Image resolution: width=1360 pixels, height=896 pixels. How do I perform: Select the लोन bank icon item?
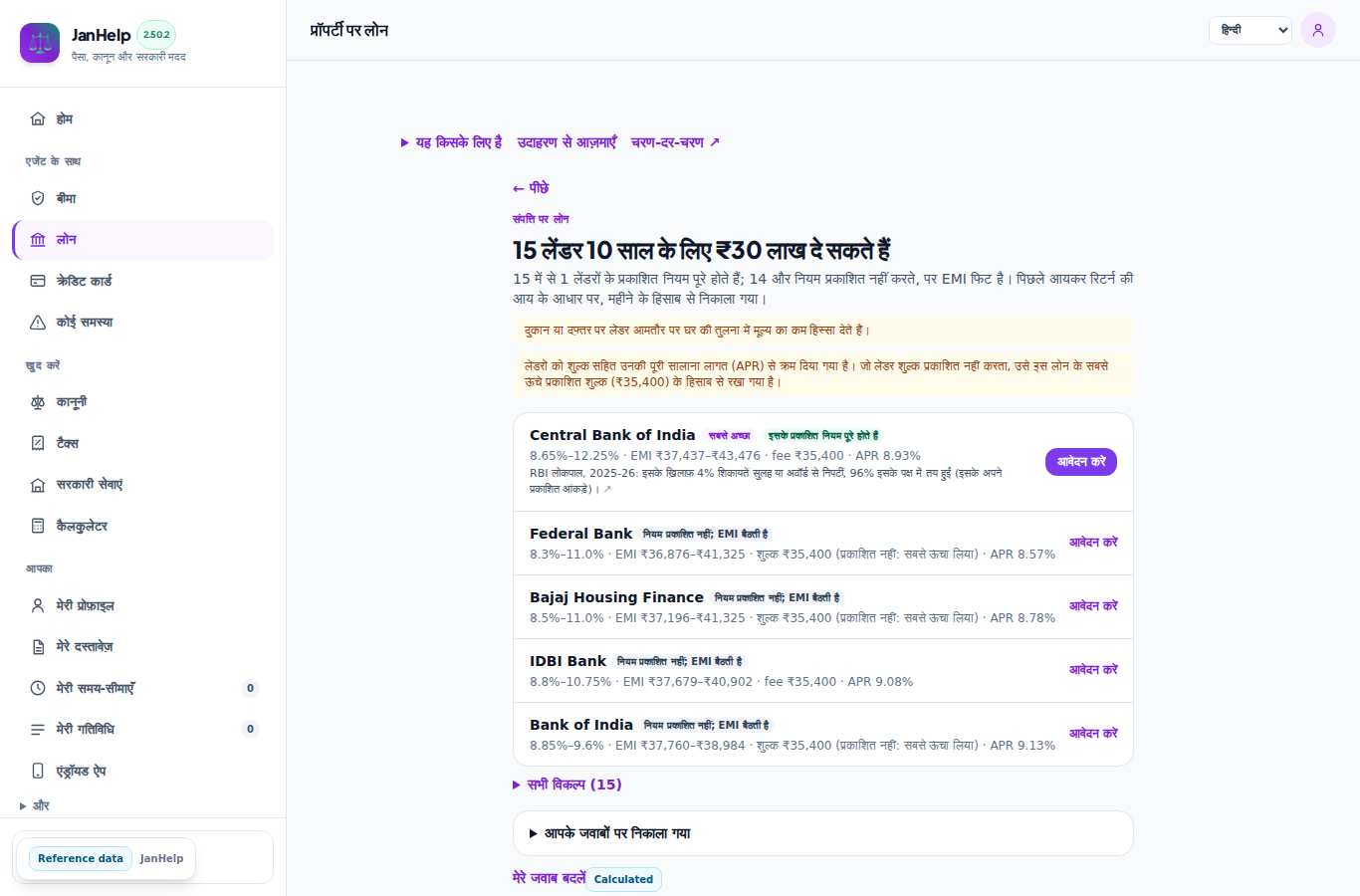tap(142, 240)
